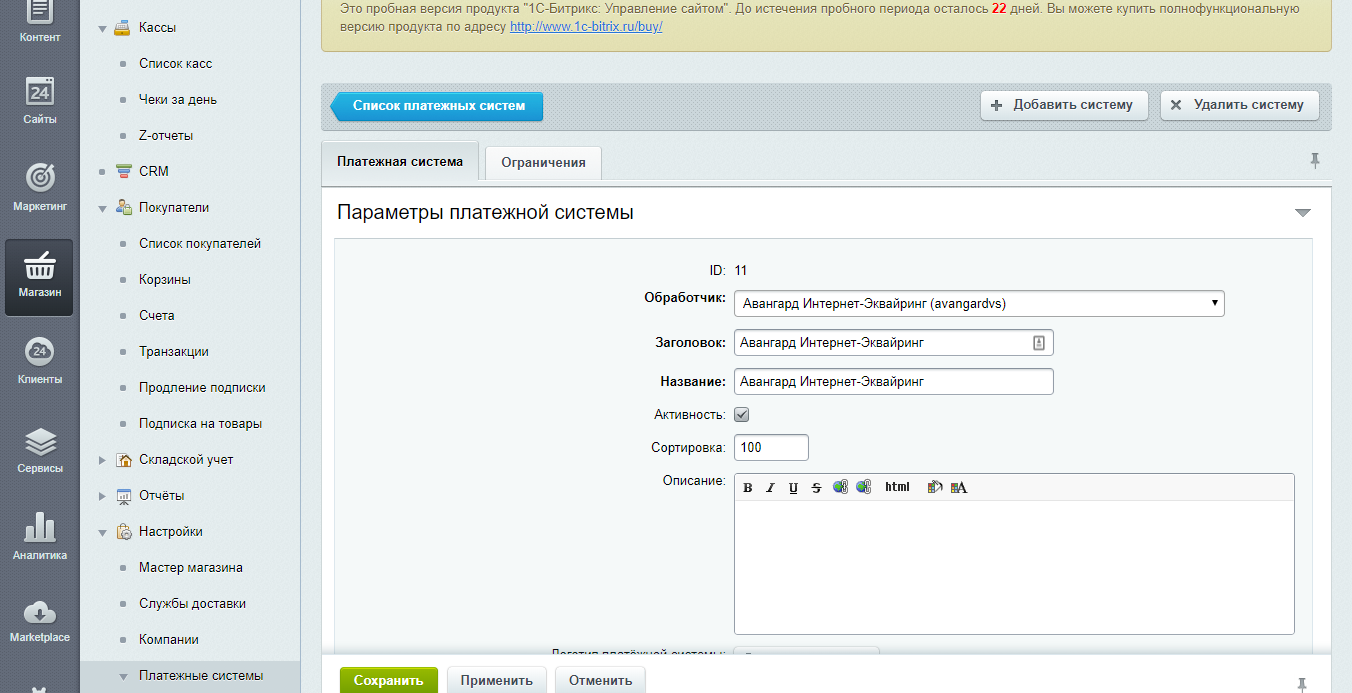Collapse the Покупатели tree node

pyautogui.click(x=102, y=208)
